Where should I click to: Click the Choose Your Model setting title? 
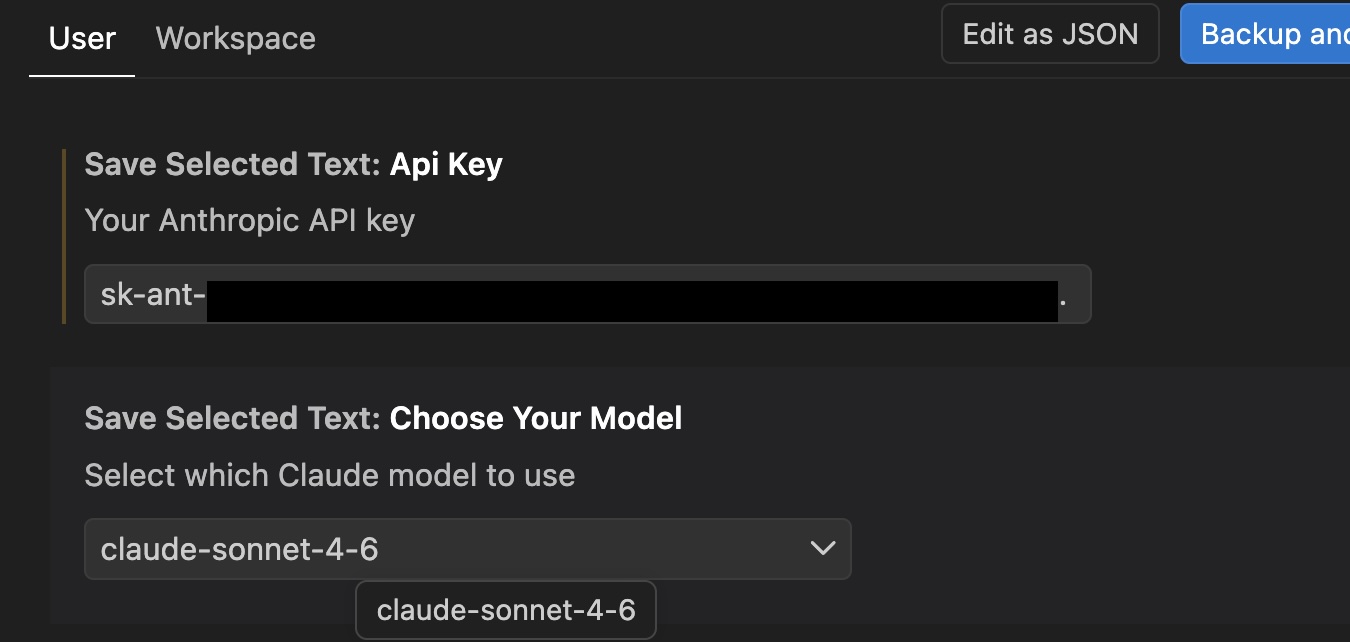(384, 418)
